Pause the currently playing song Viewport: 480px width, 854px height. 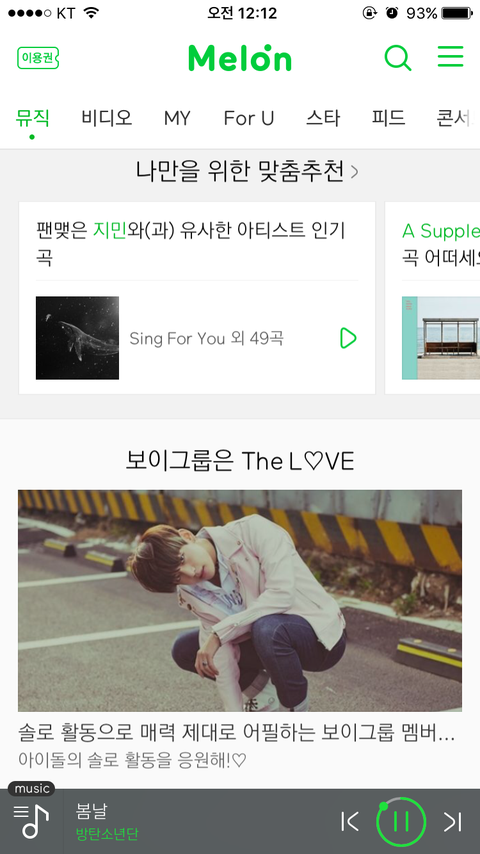coord(401,821)
